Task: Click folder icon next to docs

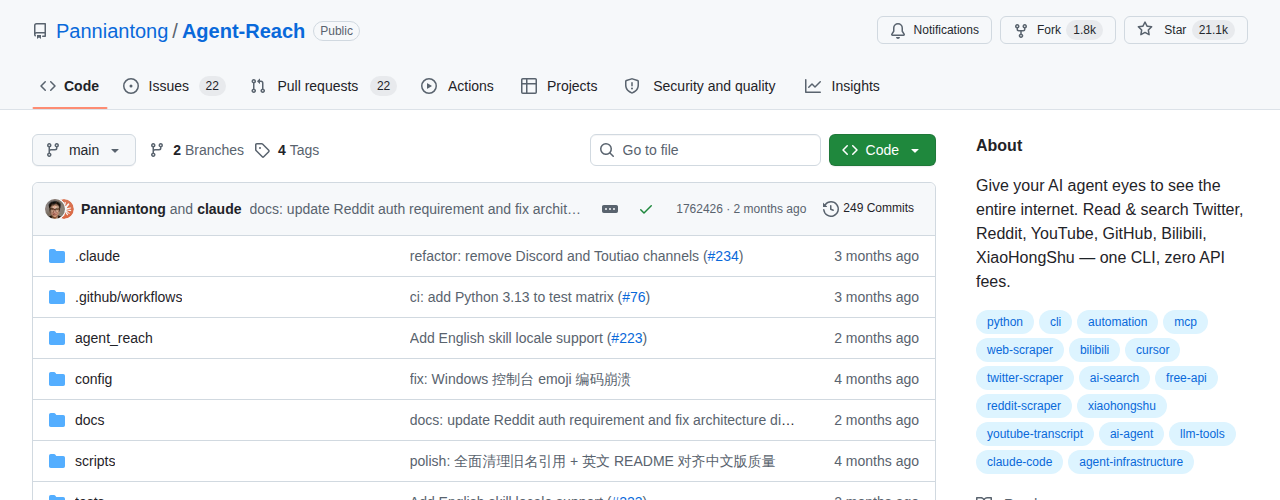Action: pyautogui.click(x=57, y=420)
